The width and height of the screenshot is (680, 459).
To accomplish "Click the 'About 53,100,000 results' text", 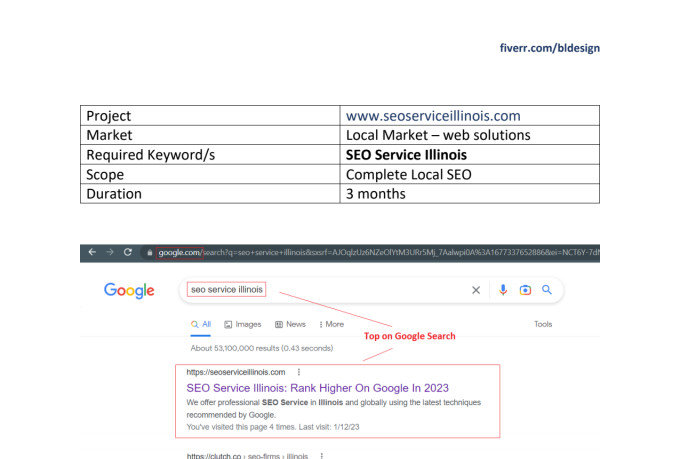I will click(x=262, y=348).
